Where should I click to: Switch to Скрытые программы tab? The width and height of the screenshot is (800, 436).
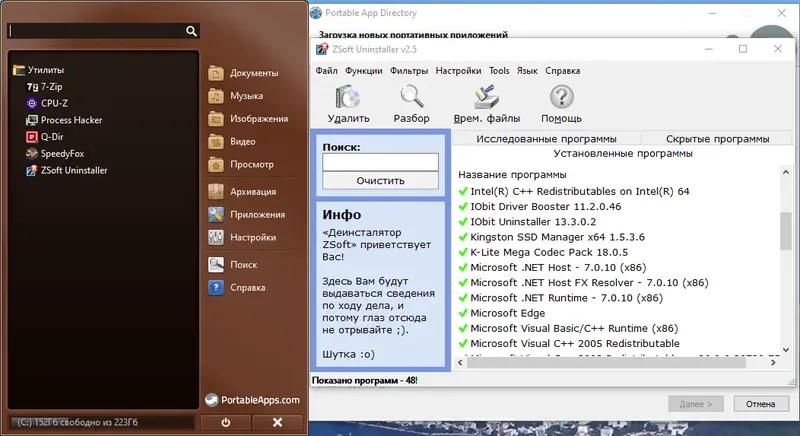click(x=717, y=139)
